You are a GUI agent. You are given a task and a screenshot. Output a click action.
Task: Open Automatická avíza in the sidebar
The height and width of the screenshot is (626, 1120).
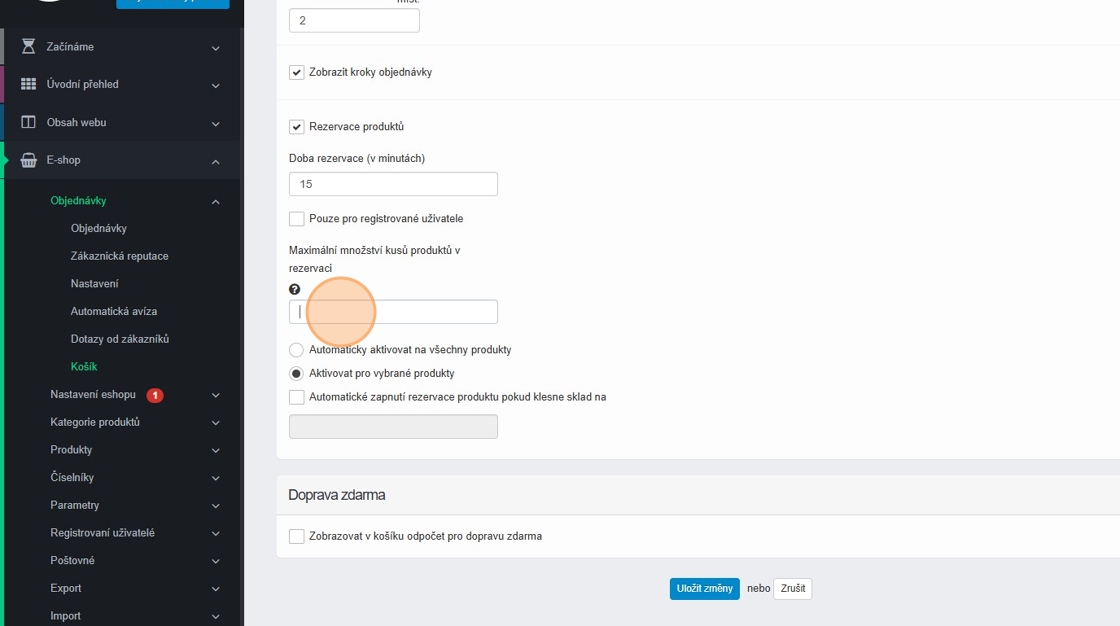tap(113, 311)
